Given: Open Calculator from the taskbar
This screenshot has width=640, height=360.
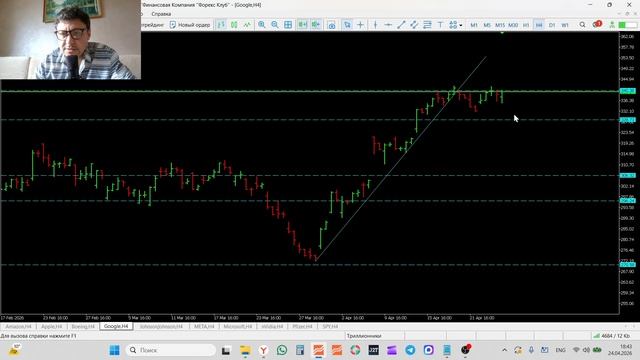Looking at the screenshot, I should [x=300, y=350].
